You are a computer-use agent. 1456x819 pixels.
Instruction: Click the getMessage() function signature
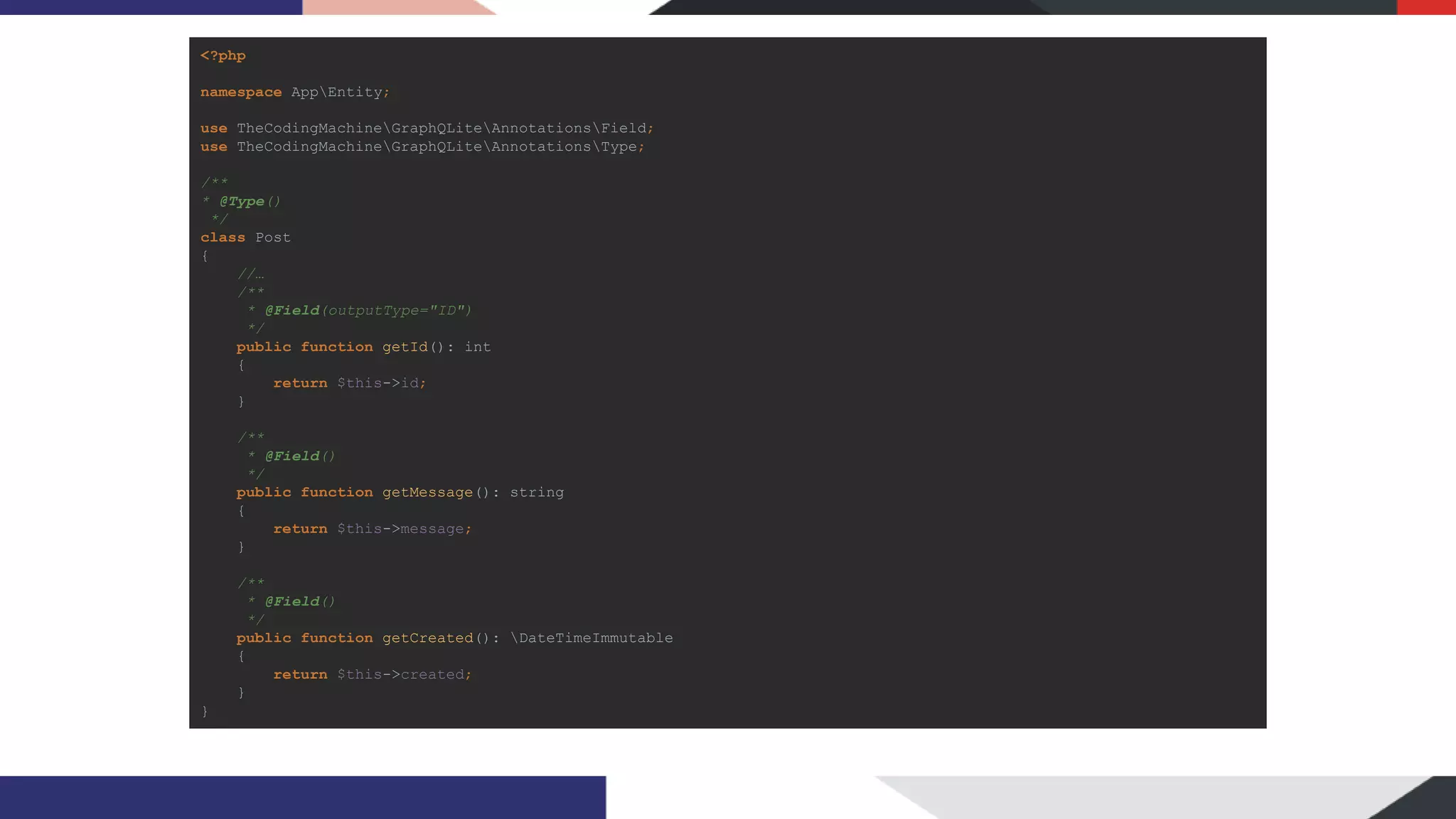coord(400,493)
